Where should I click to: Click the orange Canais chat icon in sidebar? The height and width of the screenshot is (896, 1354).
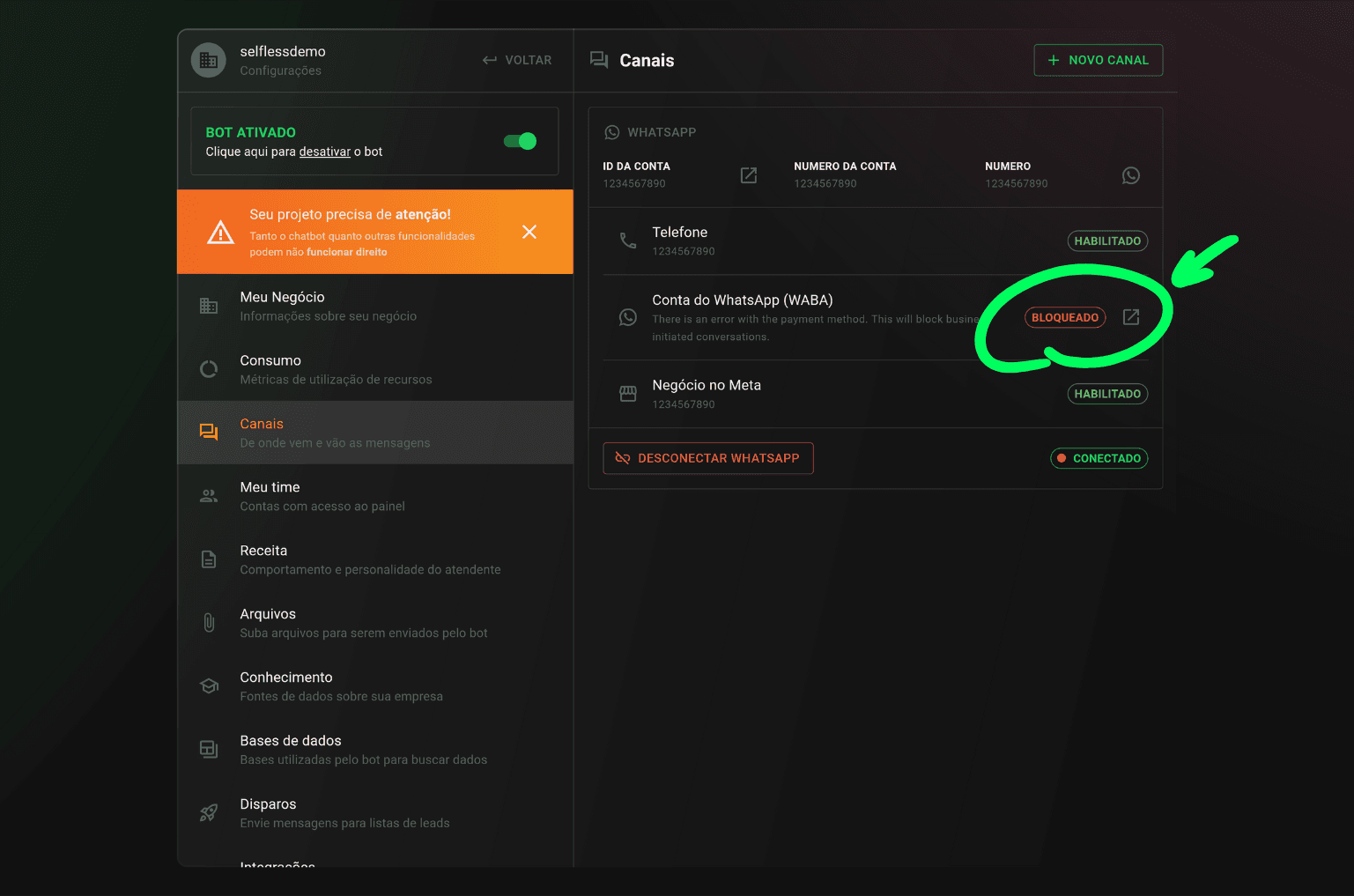209,432
